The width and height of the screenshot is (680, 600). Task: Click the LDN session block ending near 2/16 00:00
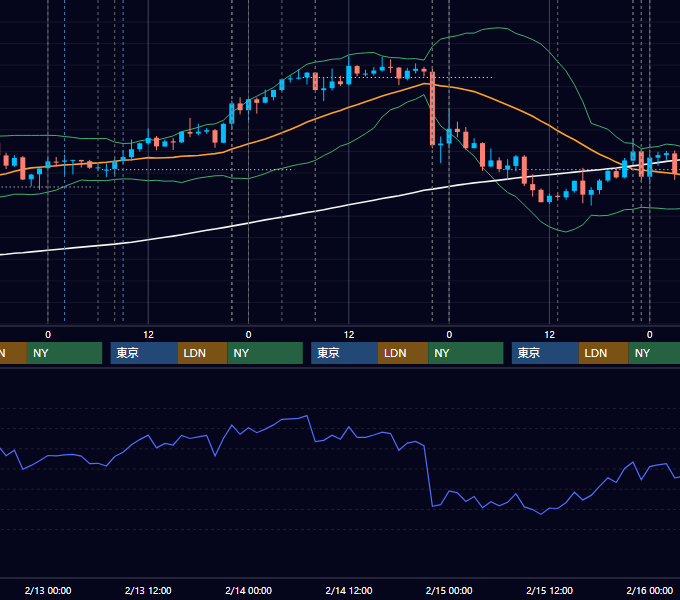(604, 353)
